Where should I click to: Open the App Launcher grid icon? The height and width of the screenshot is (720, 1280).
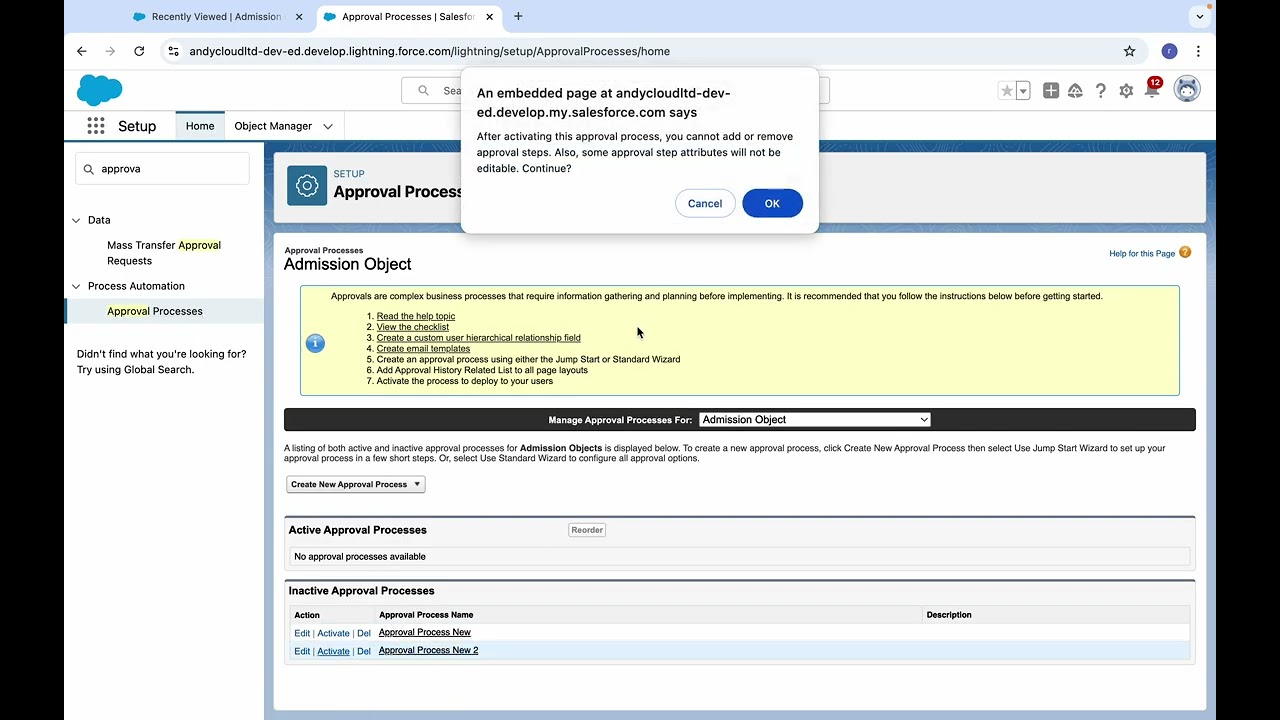(96, 126)
